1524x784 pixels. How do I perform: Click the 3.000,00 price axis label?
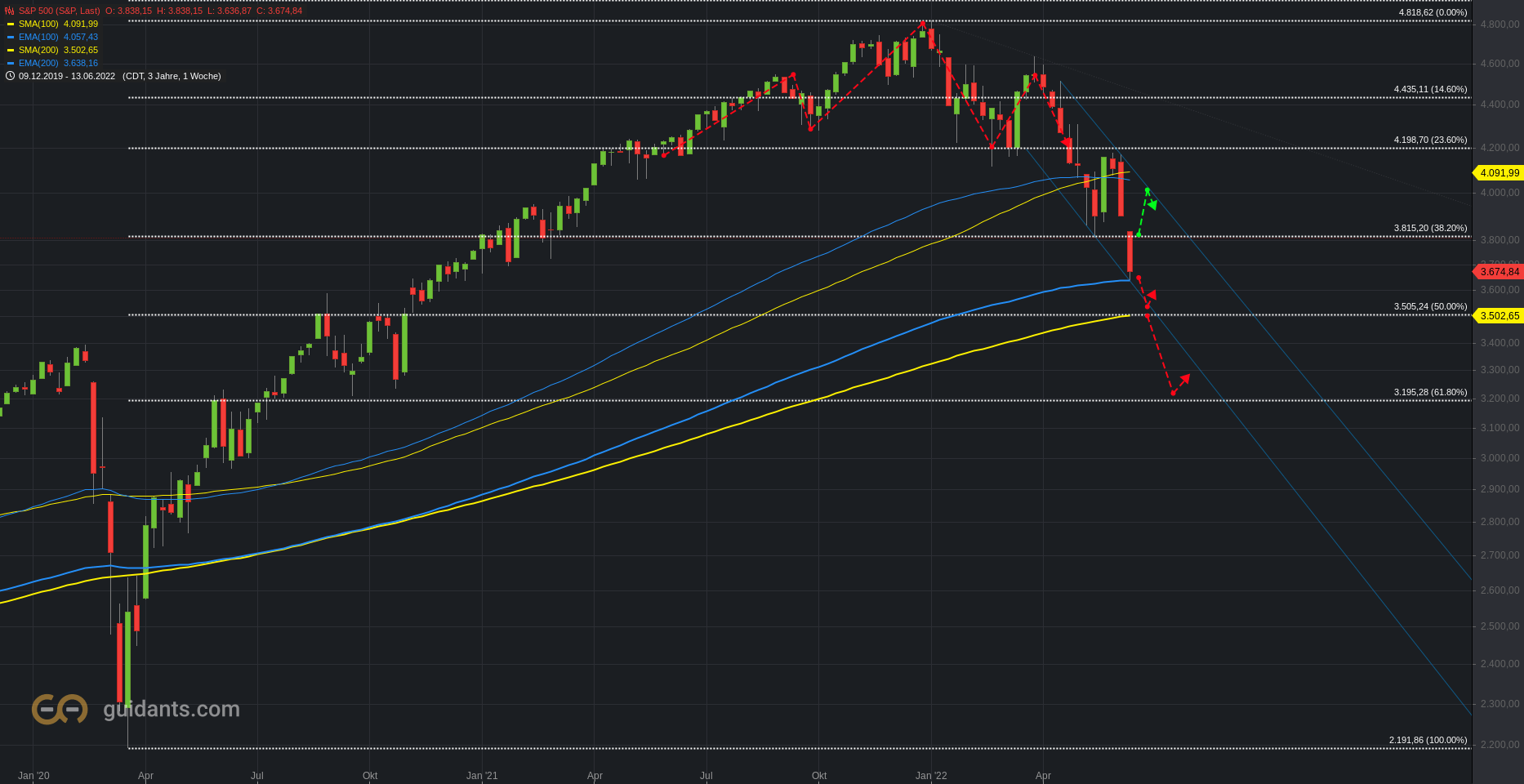(1499, 458)
